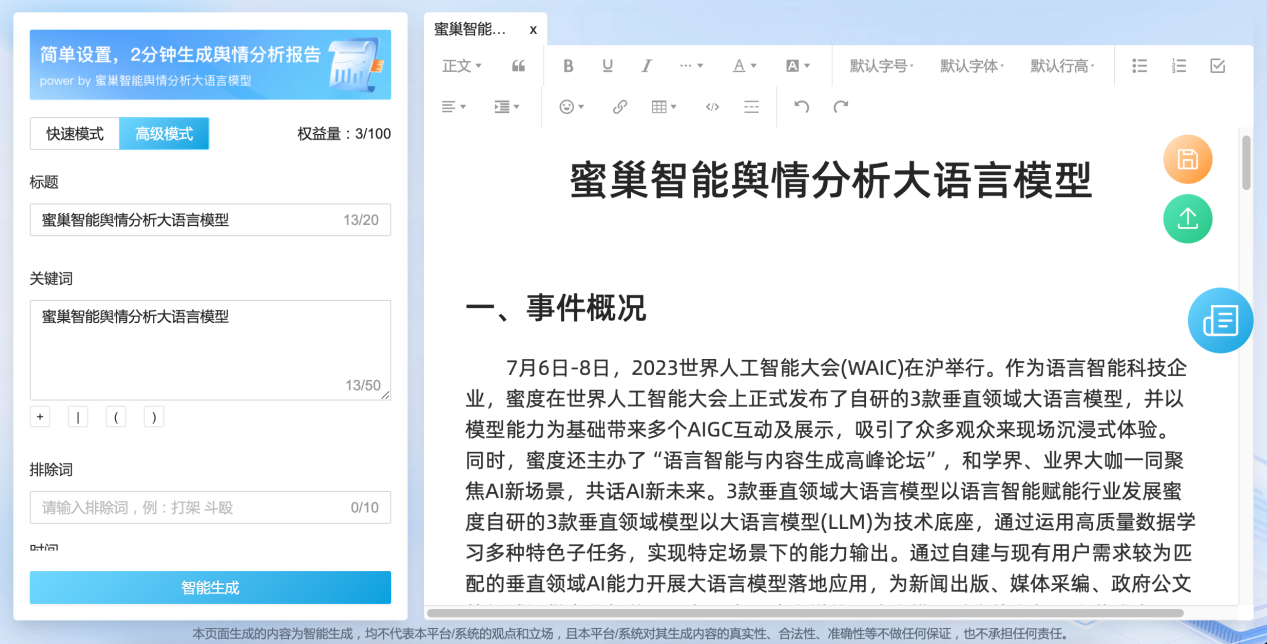Click the 智能生成 generate button
Viewport: 1267px width, 644px height.
tap(210, 588)
